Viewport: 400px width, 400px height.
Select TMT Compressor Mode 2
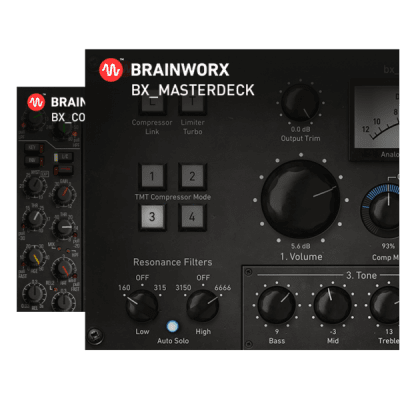tap(192, 176)
